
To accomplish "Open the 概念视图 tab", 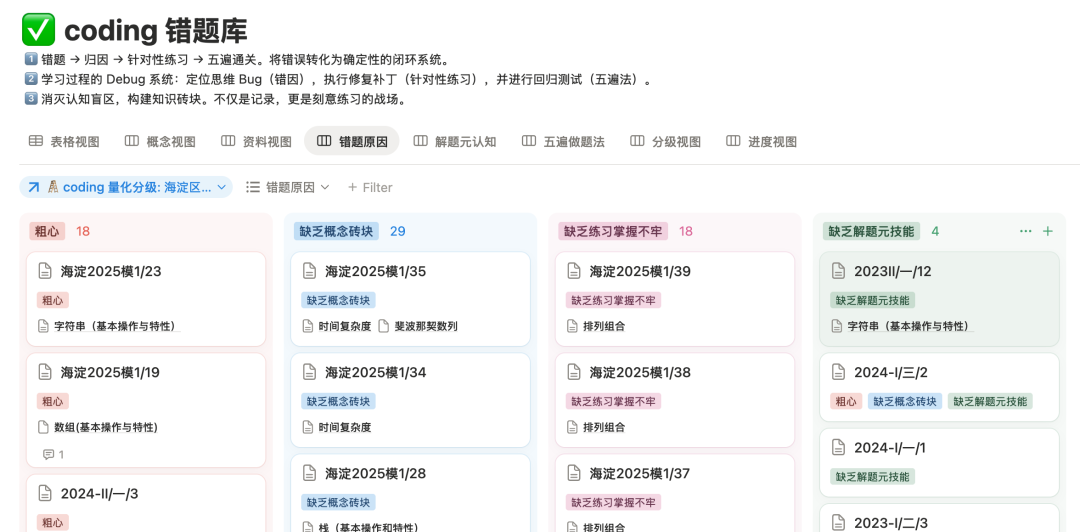I will [160, 141].
